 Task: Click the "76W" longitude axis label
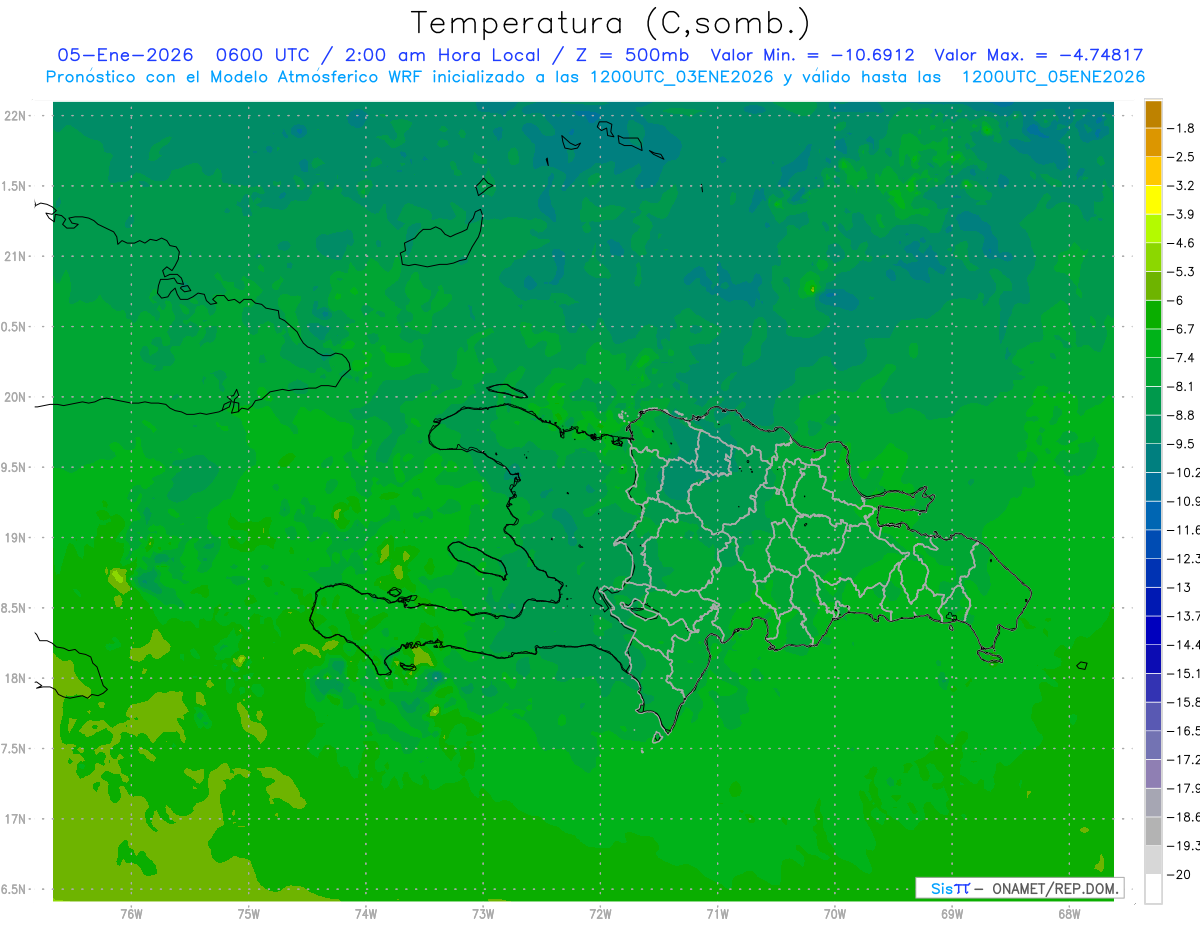click(131, 913)
